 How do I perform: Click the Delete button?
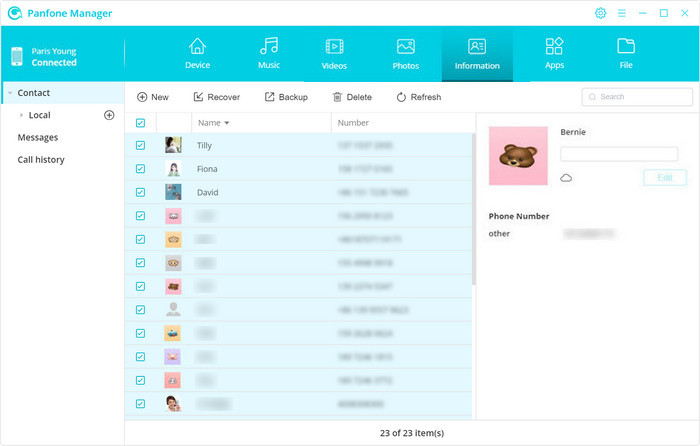tap(352, 97)
